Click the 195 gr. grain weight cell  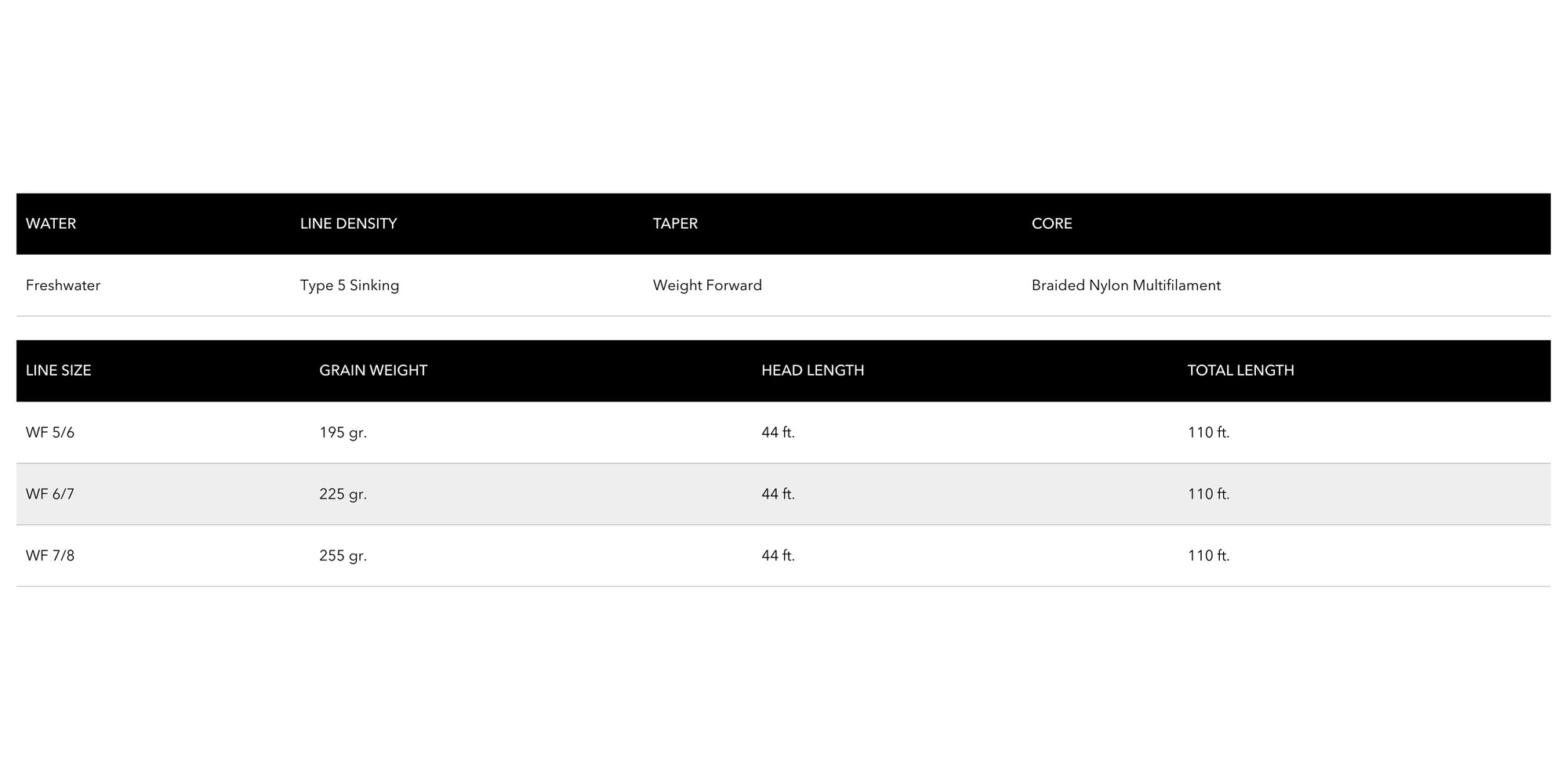[343, 432]
